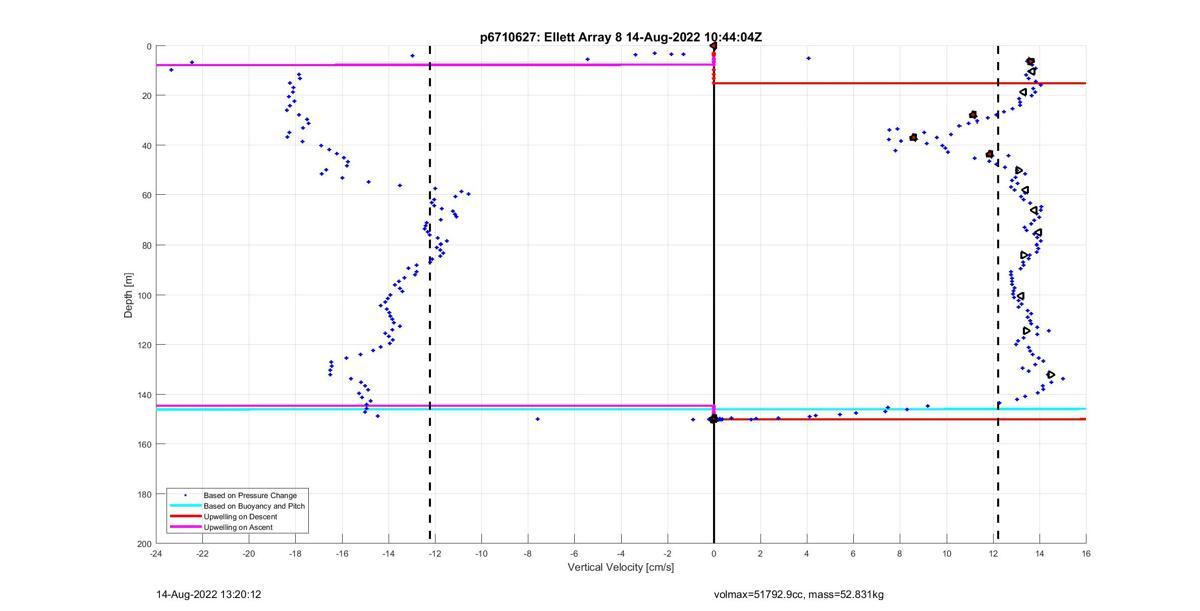Click y-axis tick label 100
This screenshot has height=611, width=1200.
point(144,295)
